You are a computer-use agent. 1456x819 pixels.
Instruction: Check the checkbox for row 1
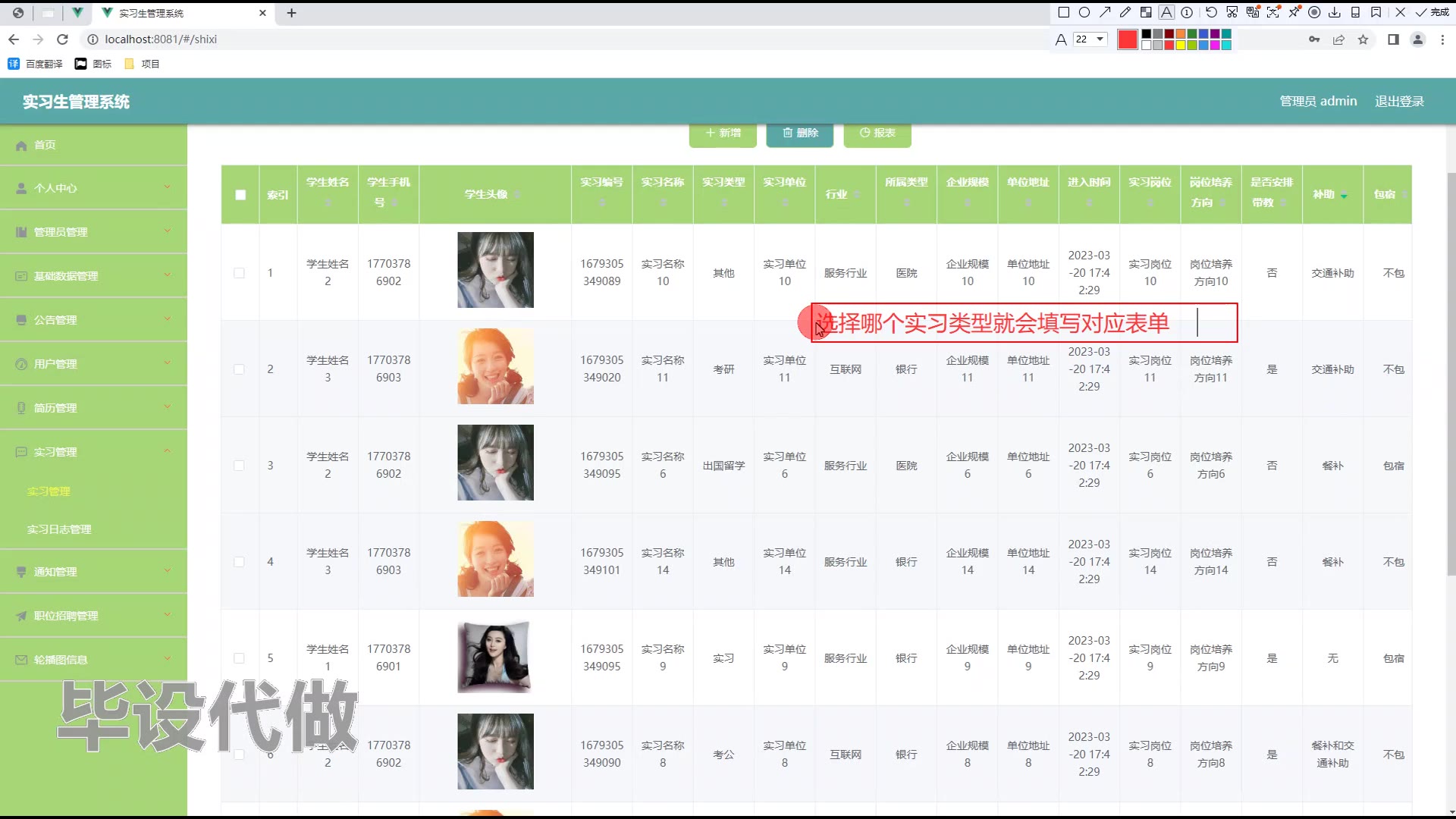(x=240, y=273)
